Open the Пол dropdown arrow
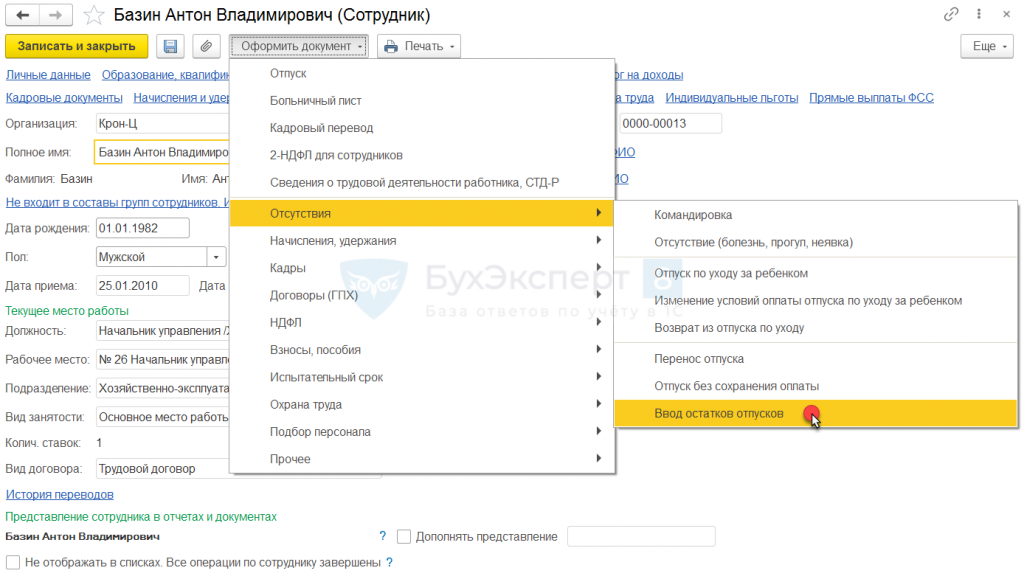This screenshot has width=1024, height=579. click(216, 257)
